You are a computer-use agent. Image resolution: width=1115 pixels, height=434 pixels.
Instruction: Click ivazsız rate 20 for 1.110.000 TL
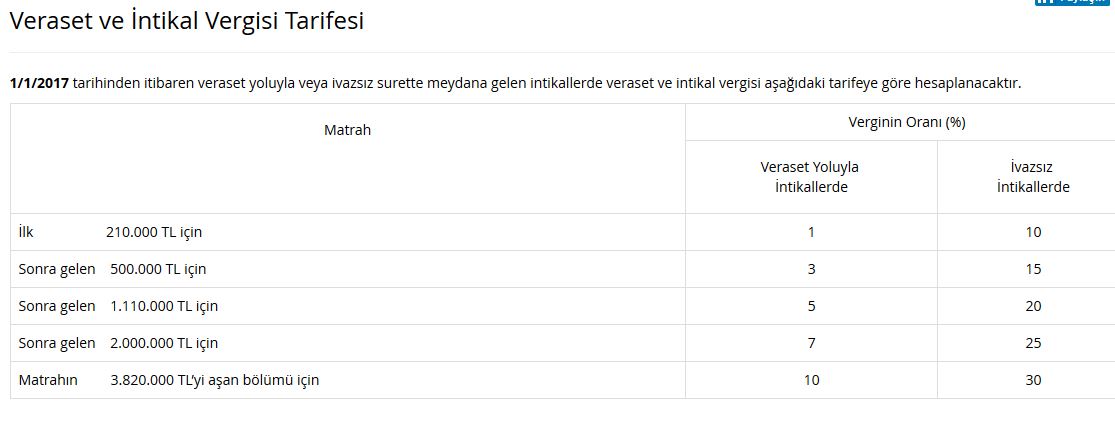(1033, 306)
